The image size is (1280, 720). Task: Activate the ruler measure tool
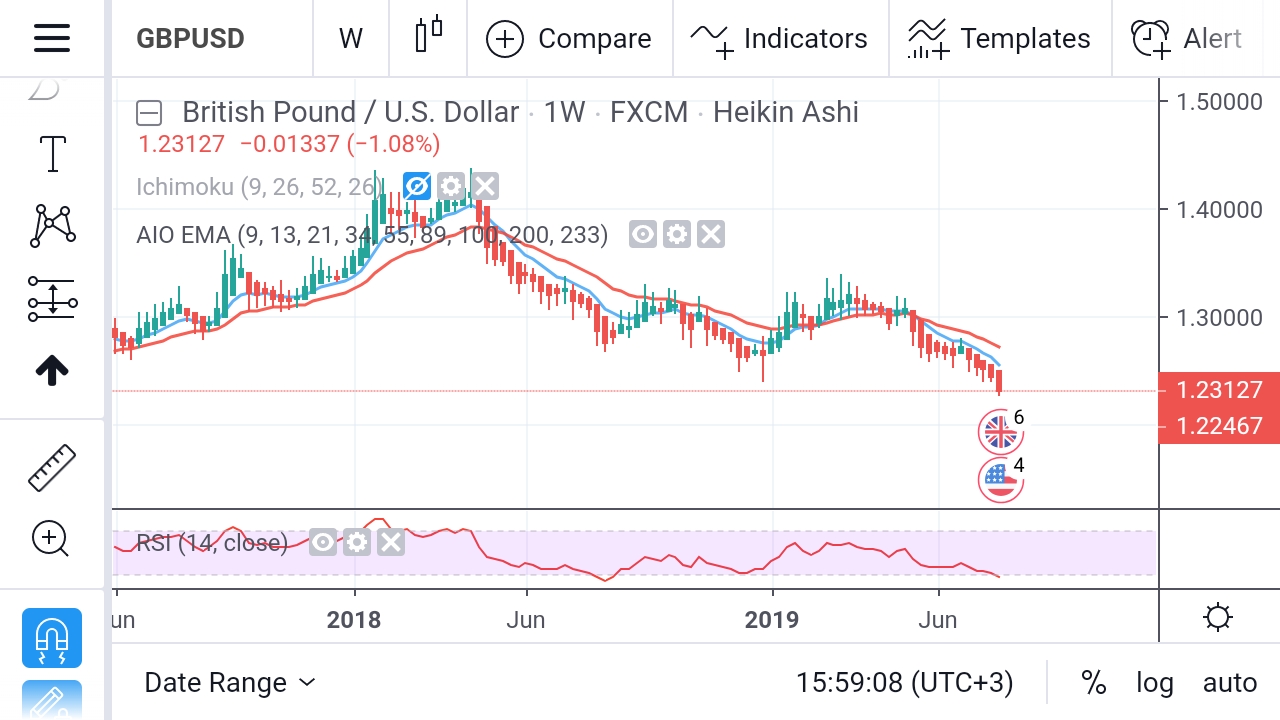click(x=52, y=467)
